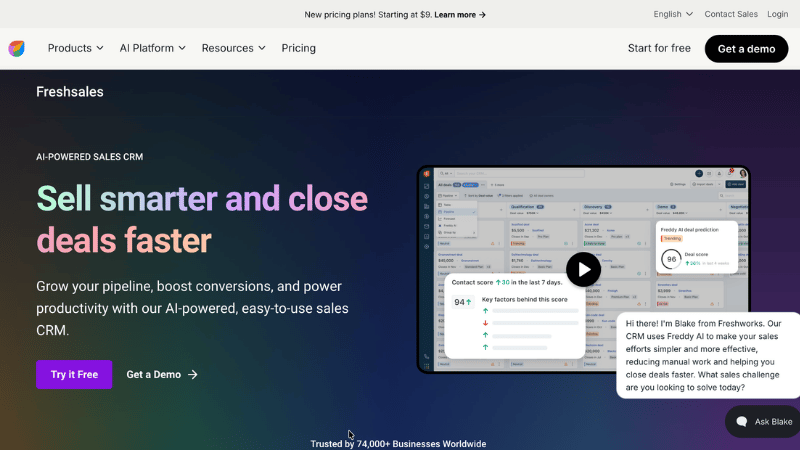Click the Contact score card in preview
The image size is (800, 450).
515,316
